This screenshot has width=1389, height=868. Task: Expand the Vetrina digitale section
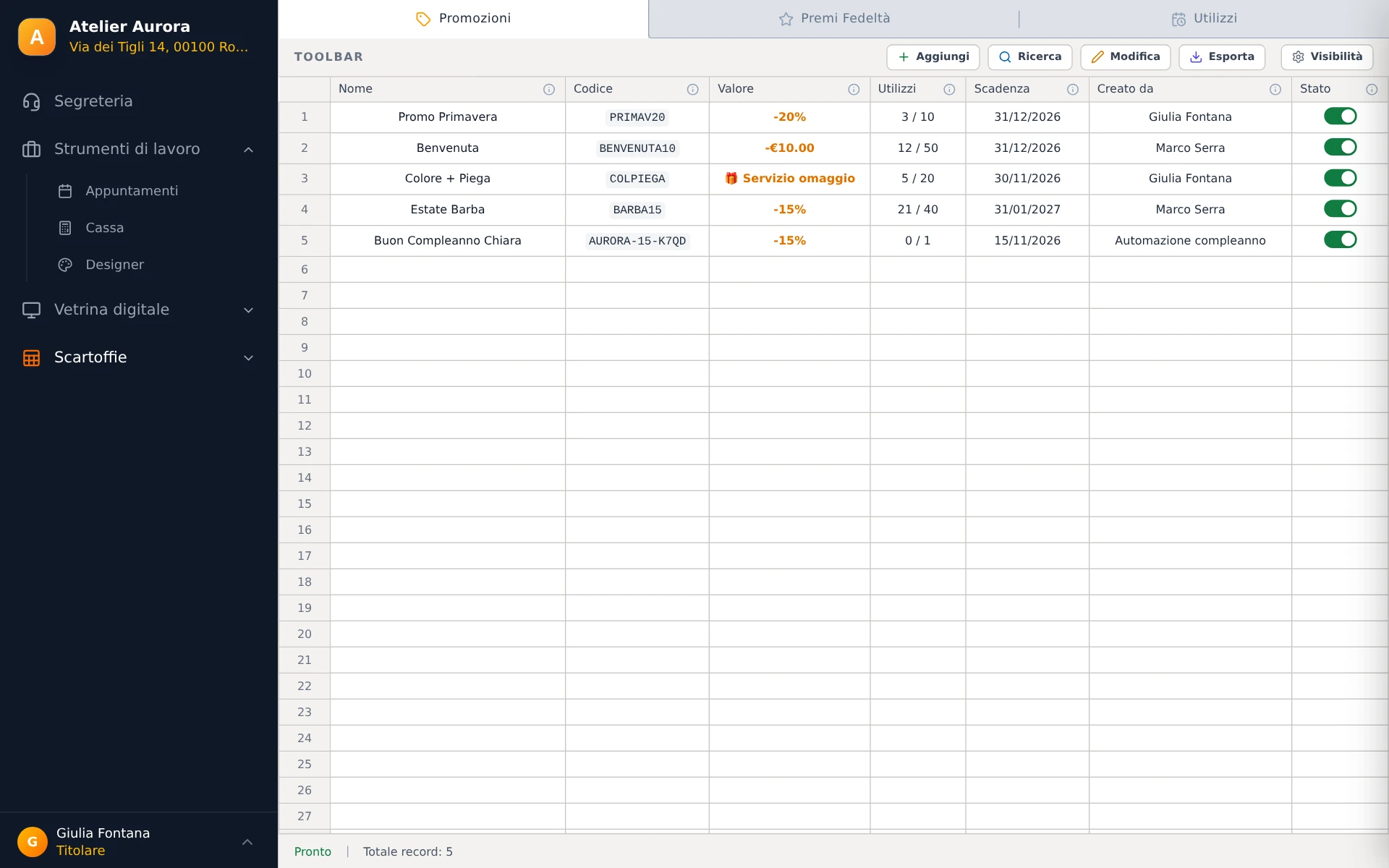click(248, 310)
